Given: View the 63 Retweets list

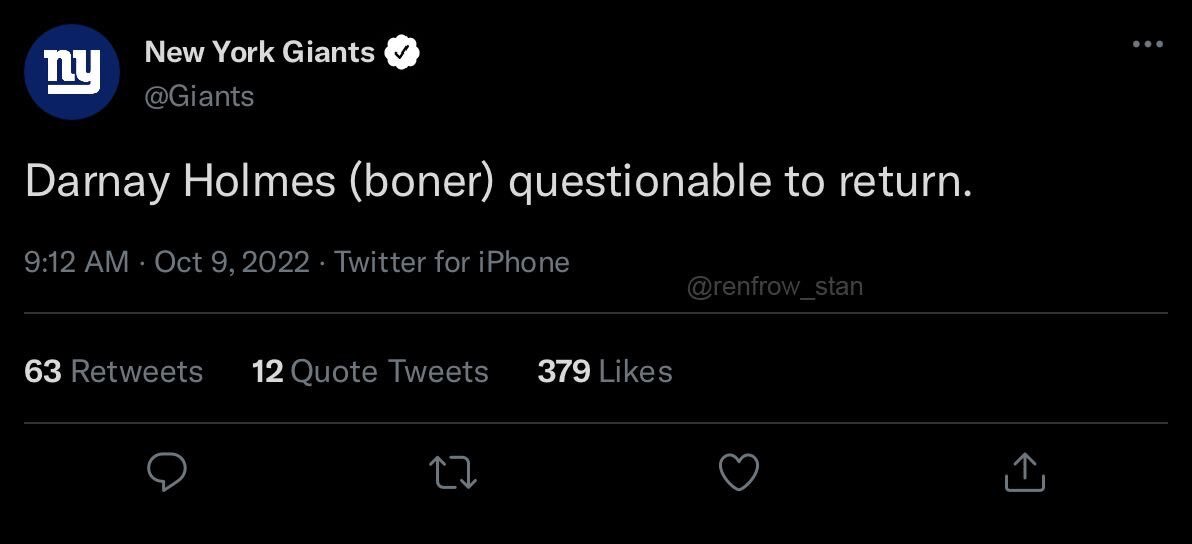Looking at the screenshot, I should point(114,372).
